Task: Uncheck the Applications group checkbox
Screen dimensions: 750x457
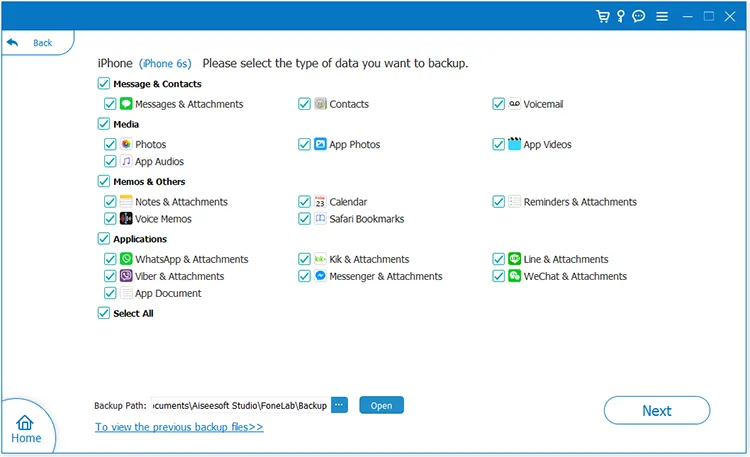Action: (x=104, y=239)
